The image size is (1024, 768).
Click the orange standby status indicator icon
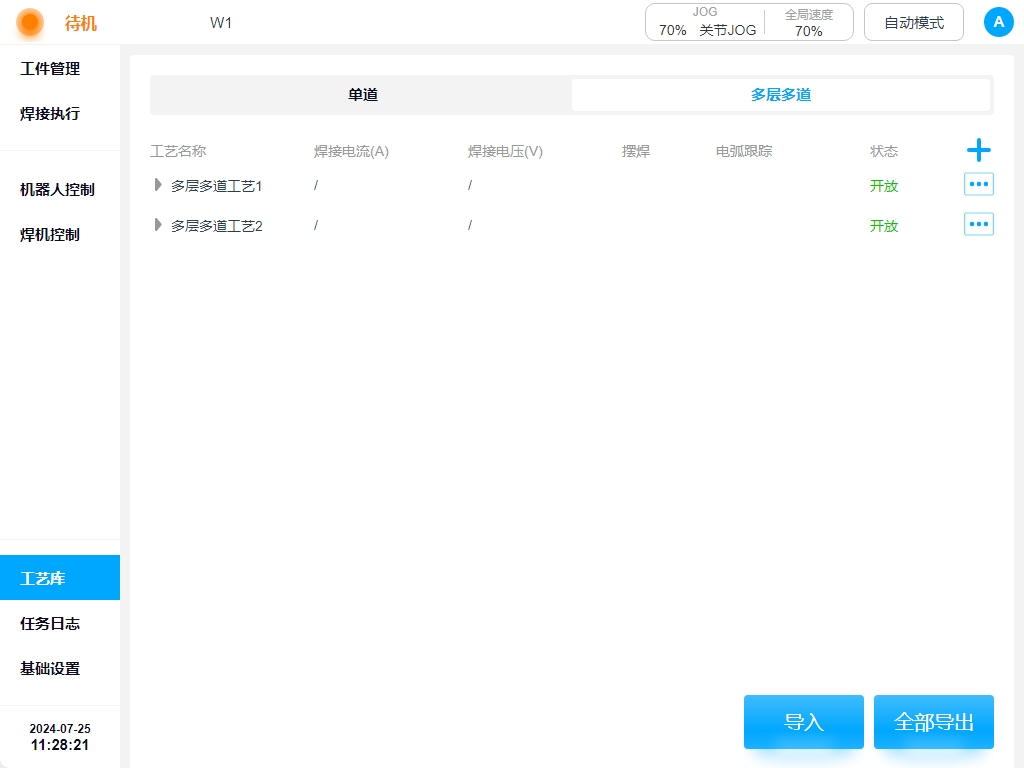[x=30, y=22]
